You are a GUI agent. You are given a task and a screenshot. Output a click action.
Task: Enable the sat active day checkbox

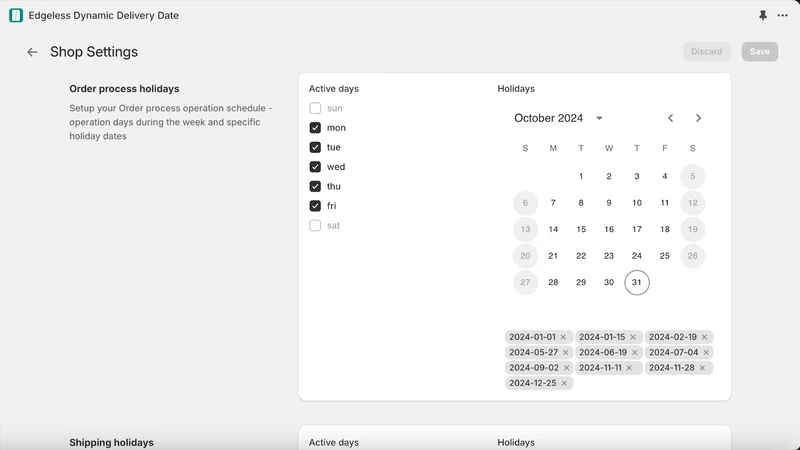tap(315, 226)
